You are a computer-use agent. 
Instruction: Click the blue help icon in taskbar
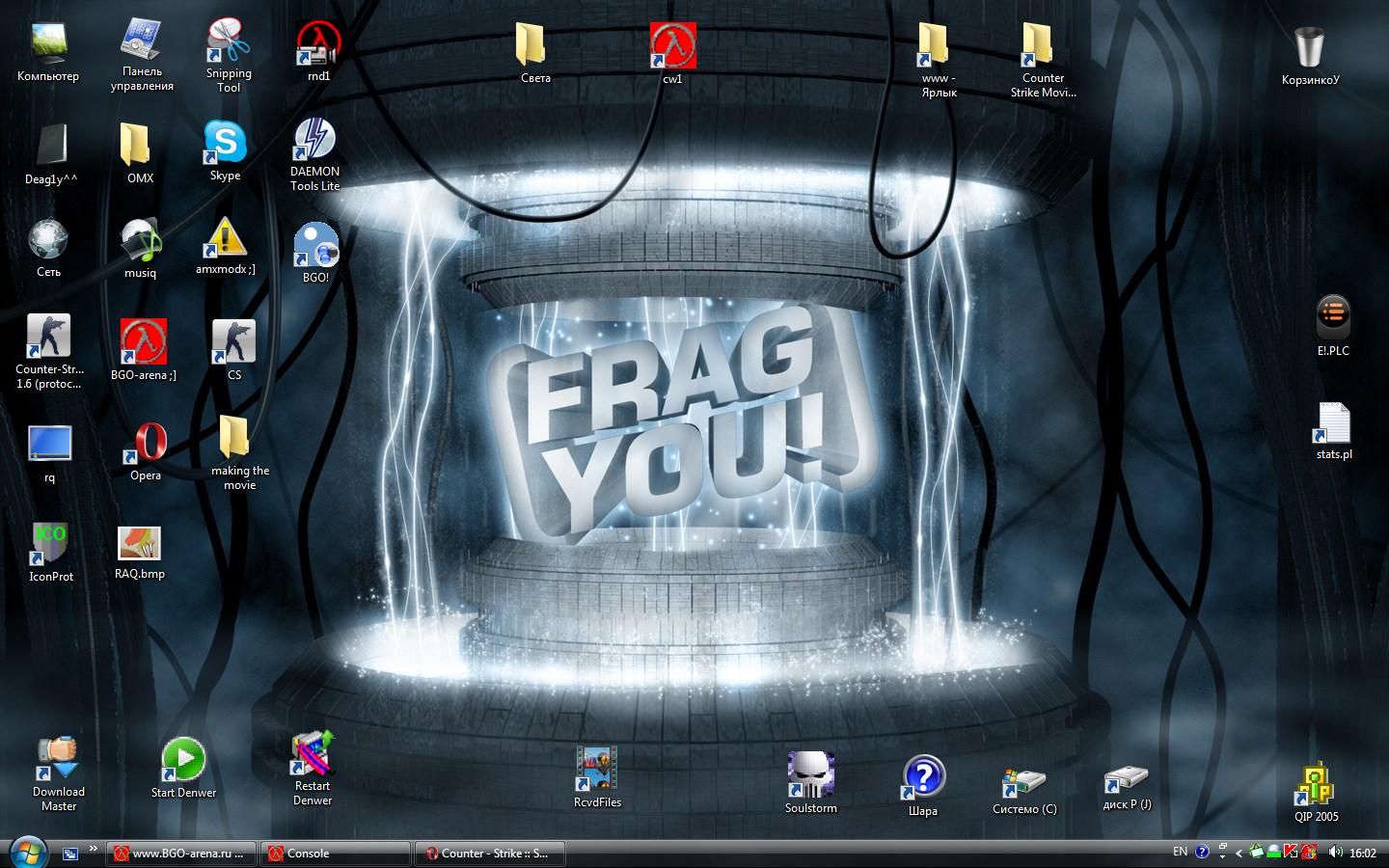click(x=1202, y=852)
